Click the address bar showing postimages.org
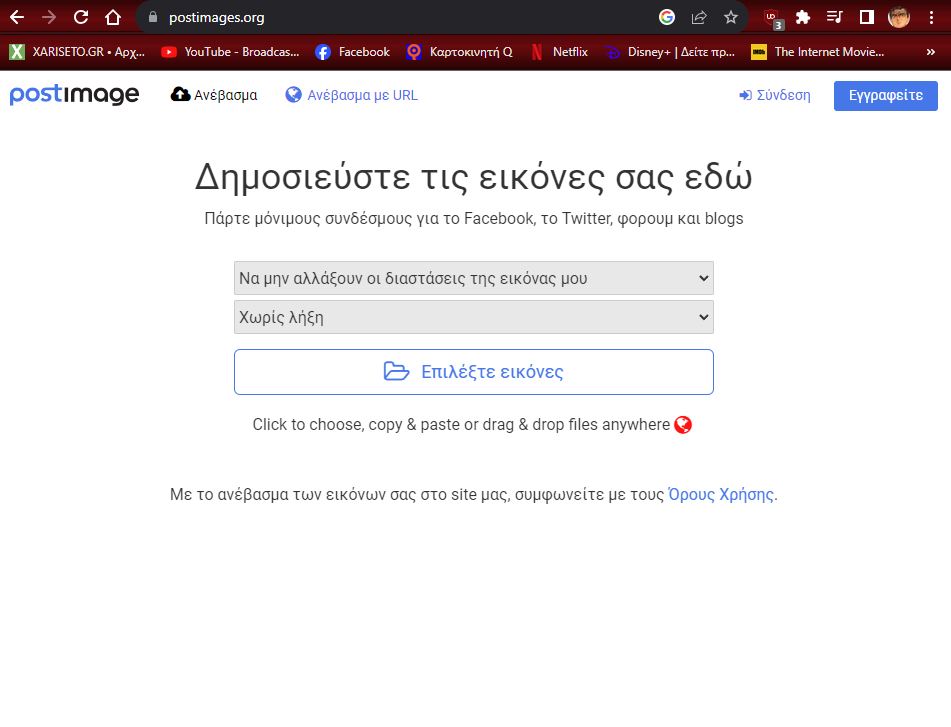The width and height of the screenshot is (951, 727). pos(400,18)
